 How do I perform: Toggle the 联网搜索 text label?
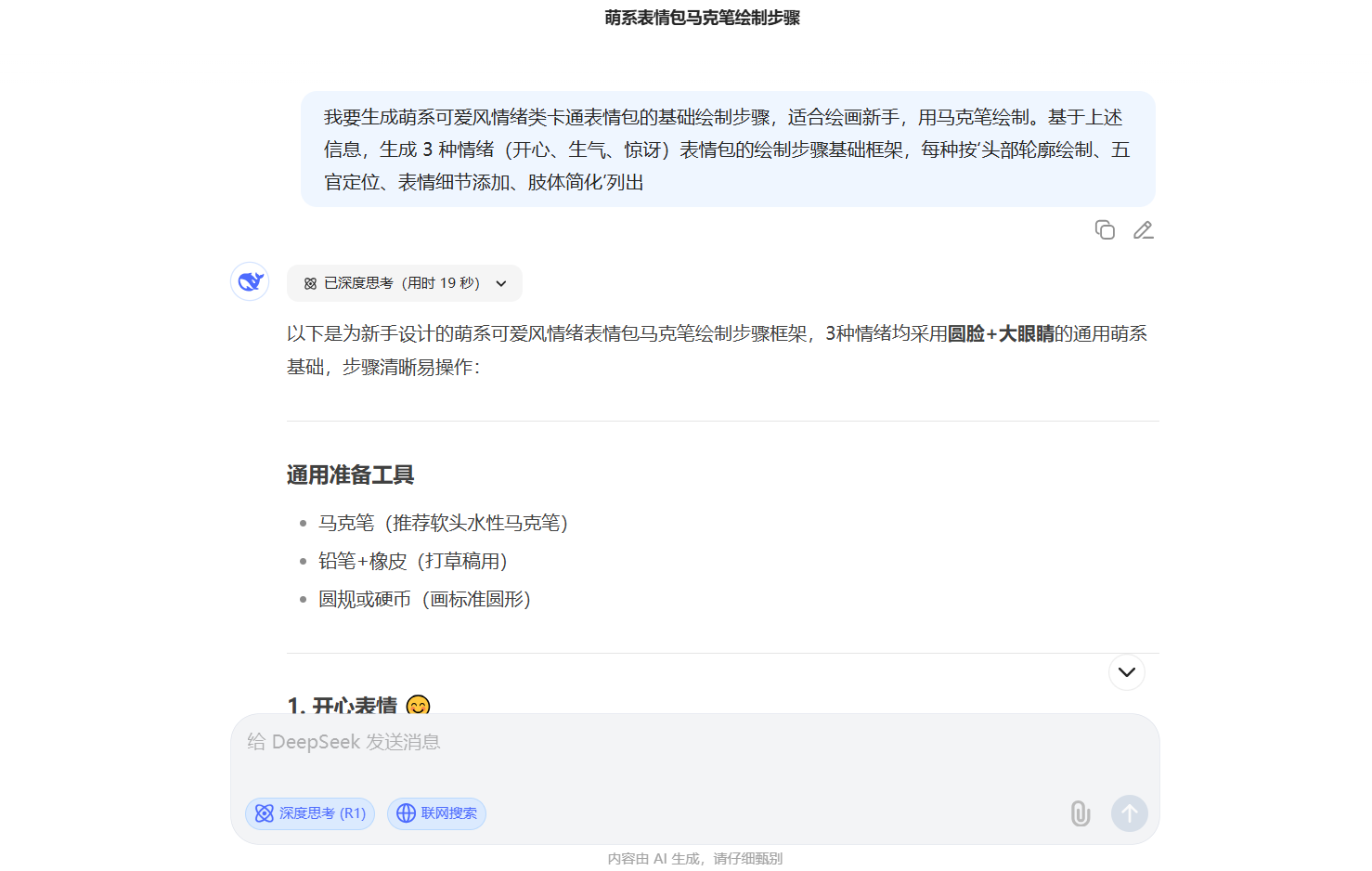point(448,813)
